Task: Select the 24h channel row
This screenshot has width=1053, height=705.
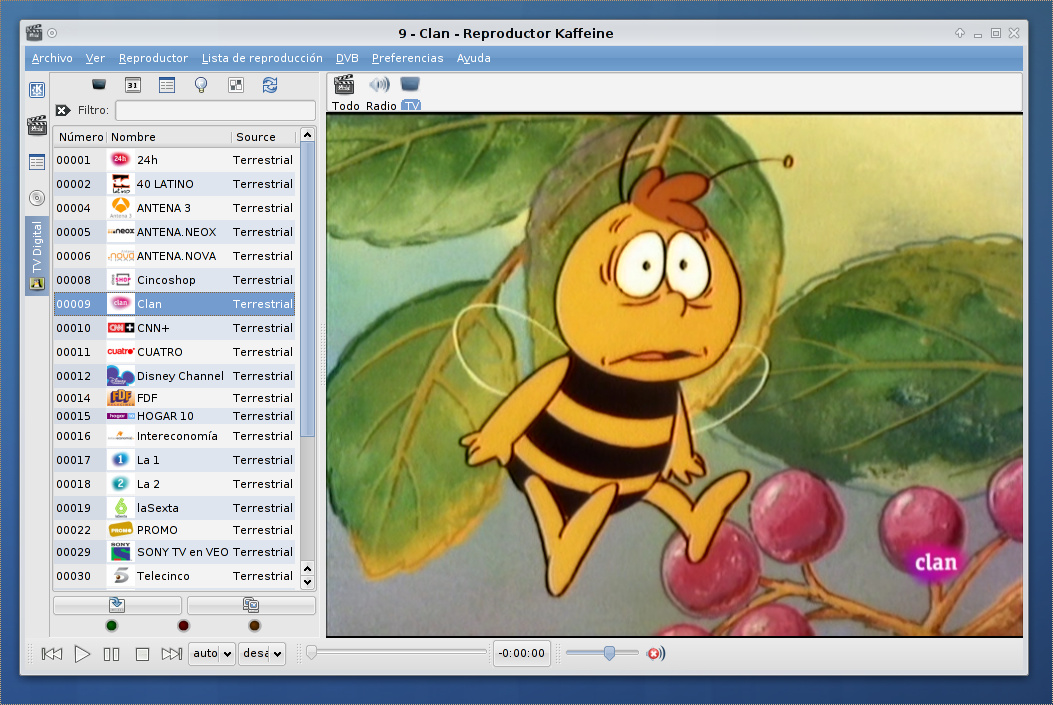Action: pos(175,160)
